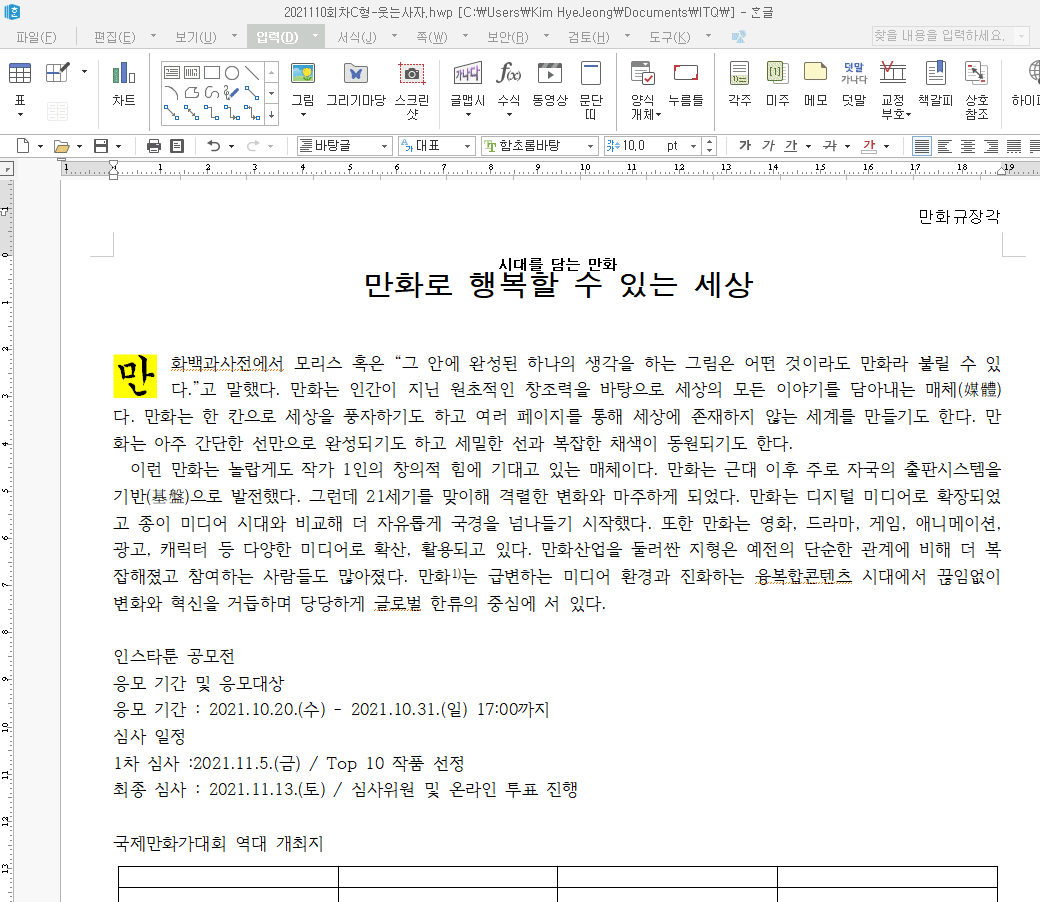Select the ellipse shape tool

tap(232, 72)
